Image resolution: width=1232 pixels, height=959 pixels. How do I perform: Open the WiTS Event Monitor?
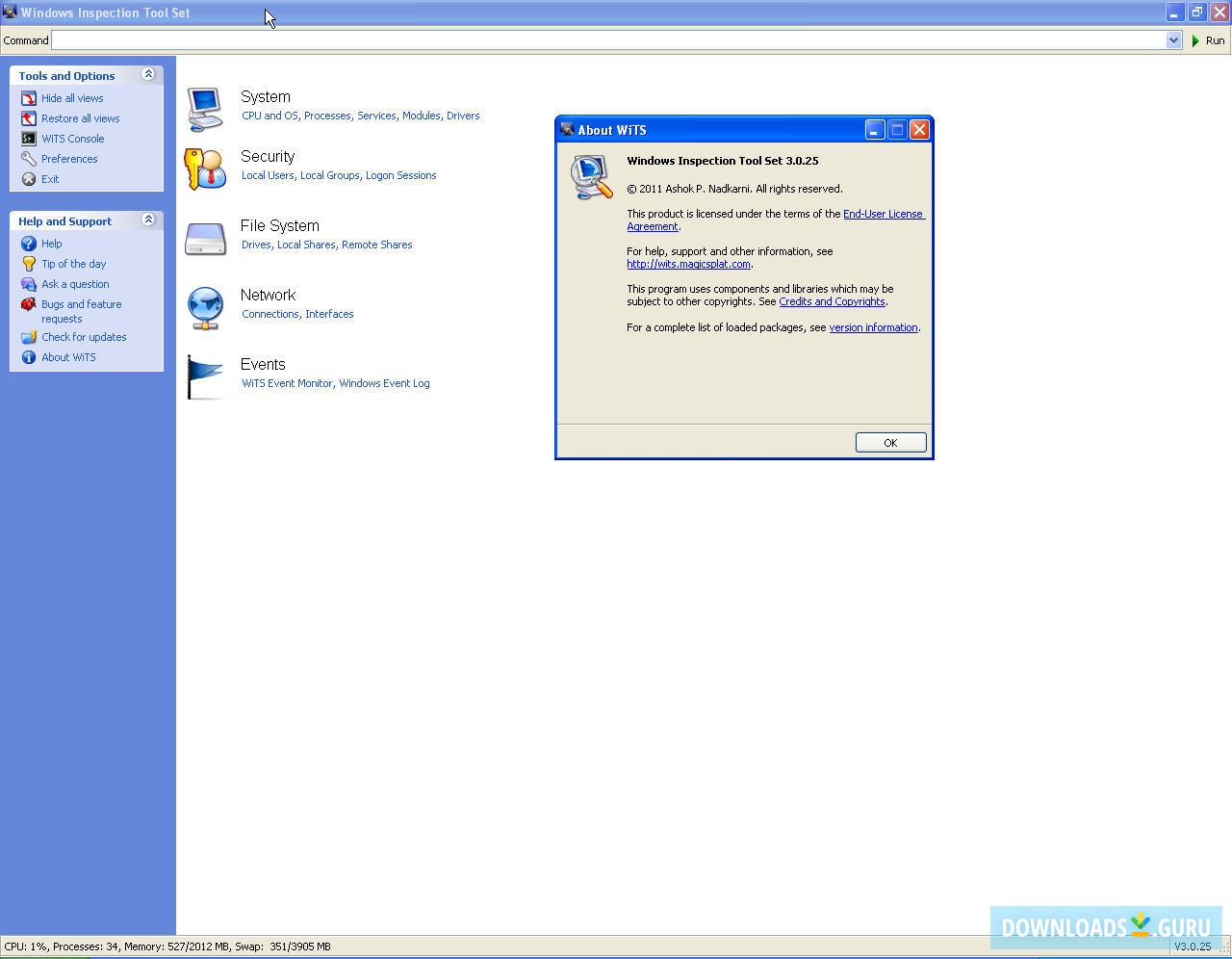(287, 383)
